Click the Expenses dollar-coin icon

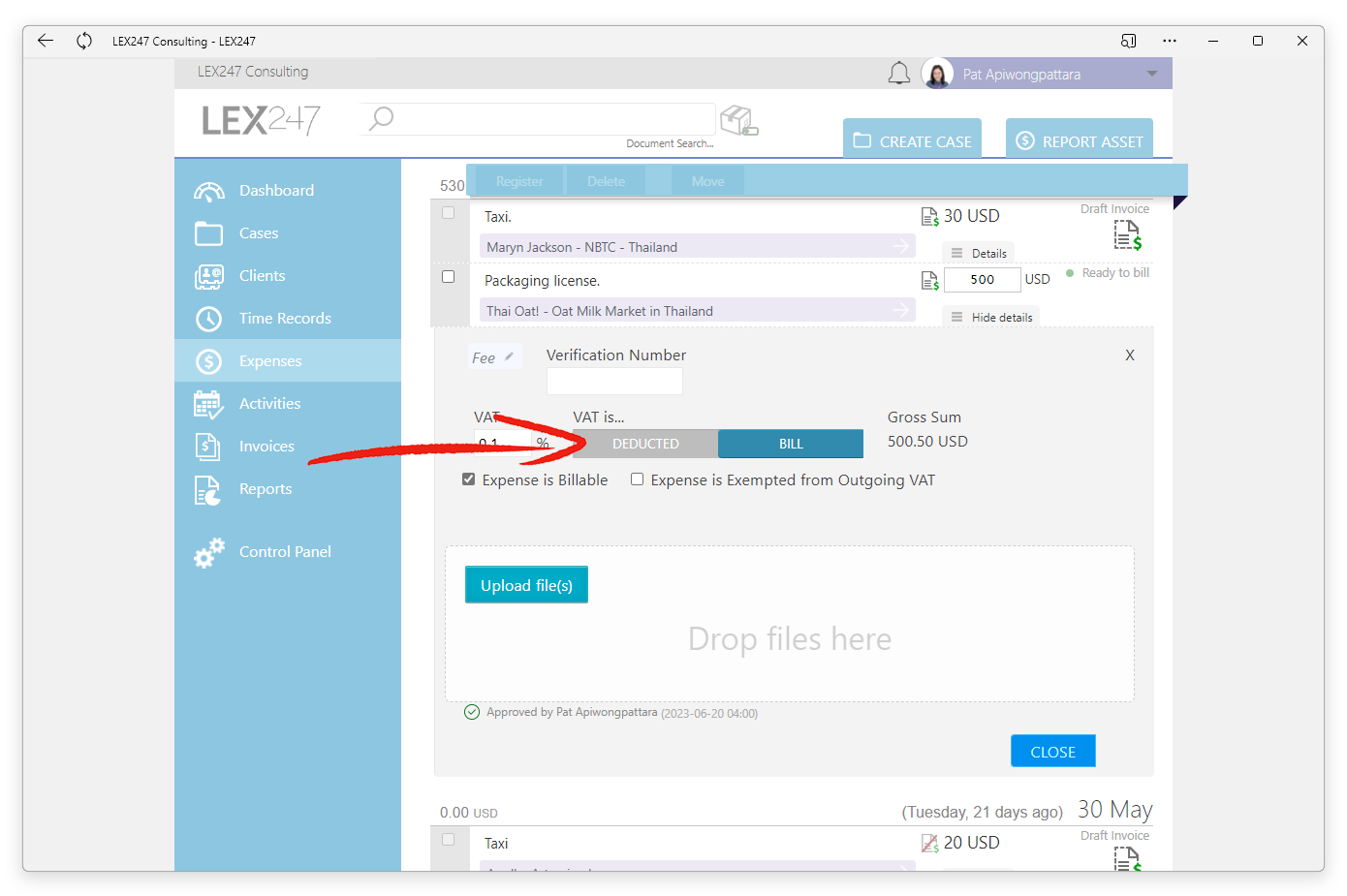click(x=208, y=361)
